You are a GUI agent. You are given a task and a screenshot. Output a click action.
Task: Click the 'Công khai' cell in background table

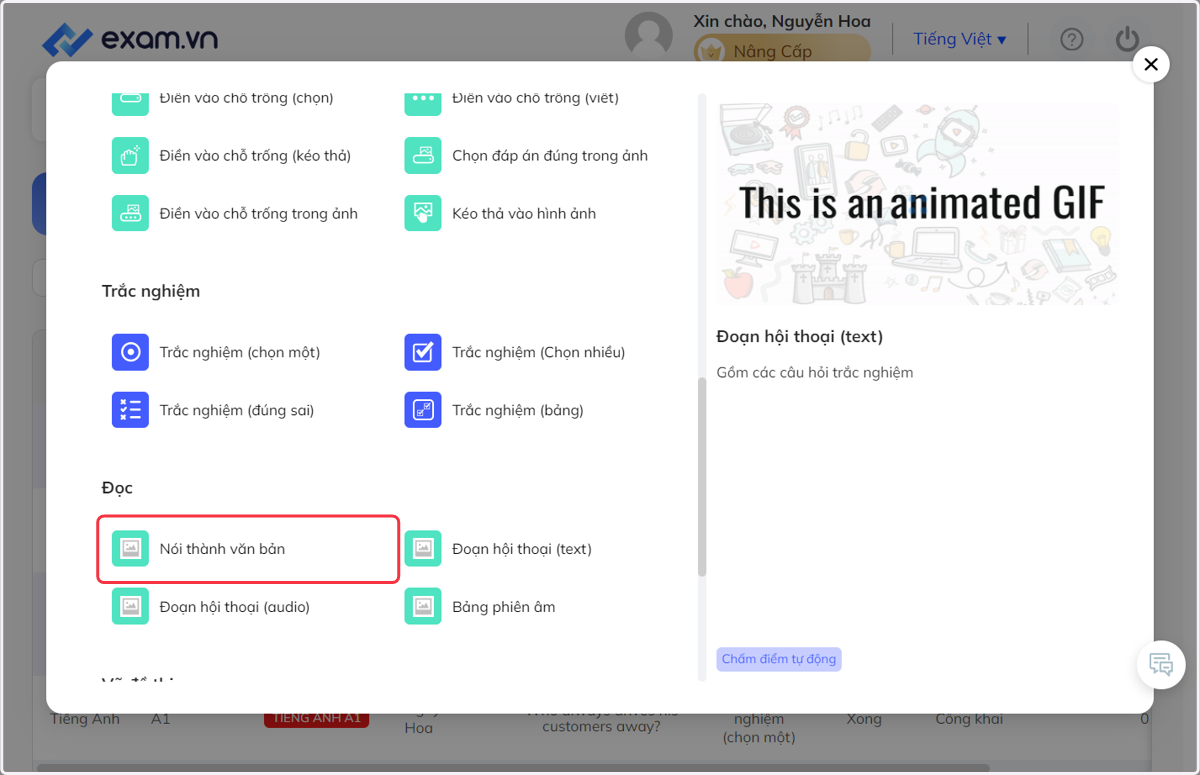[969, 719]
